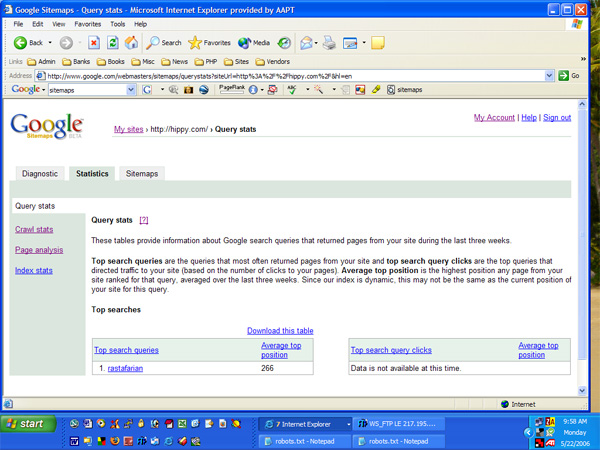This screenshot has height=450, width=600.
Task: Print the page with the printer icon
Action: click(x=329, y=43)
